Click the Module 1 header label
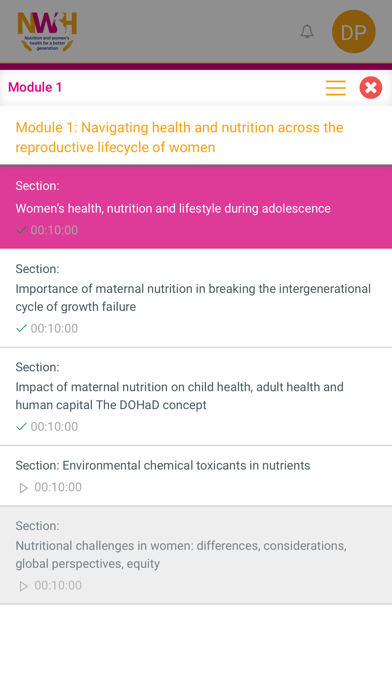 35,87
